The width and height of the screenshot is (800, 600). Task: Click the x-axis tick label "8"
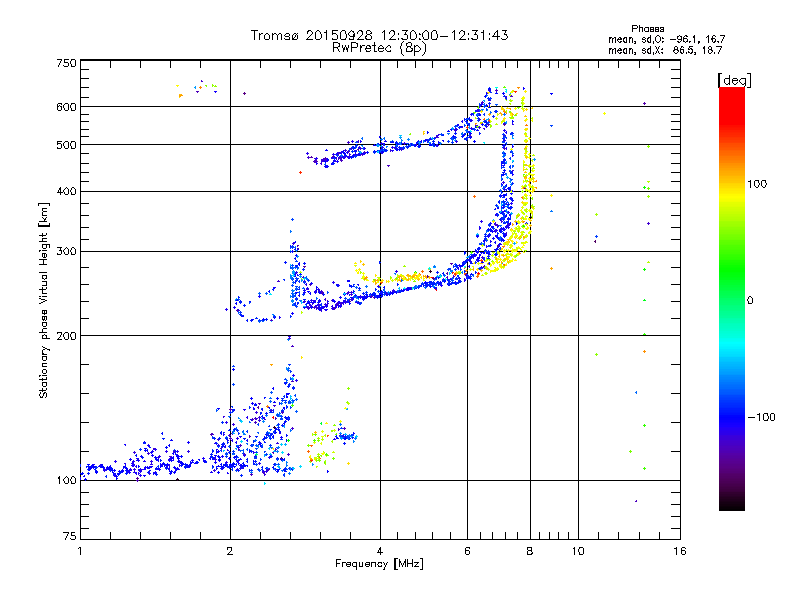pos(530,551)
